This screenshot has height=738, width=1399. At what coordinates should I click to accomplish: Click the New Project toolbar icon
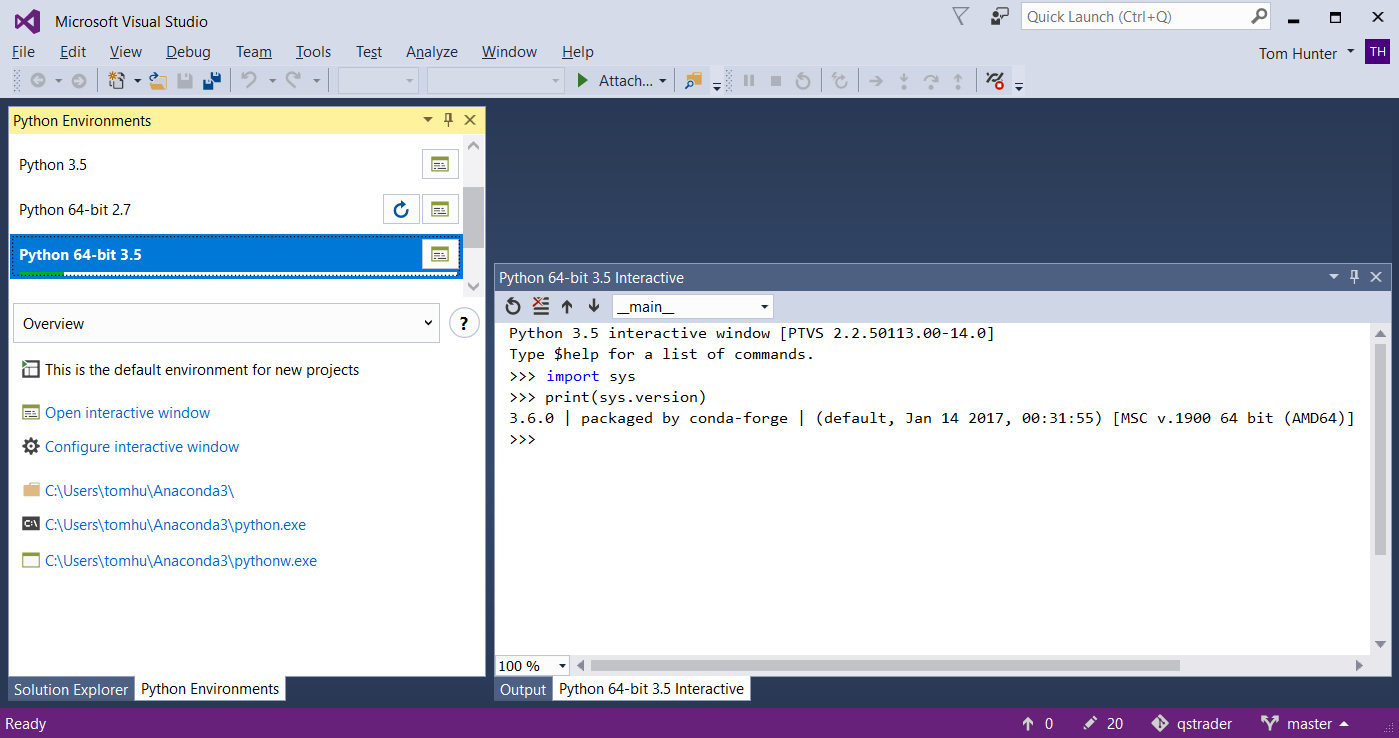[x=117, y=81]
